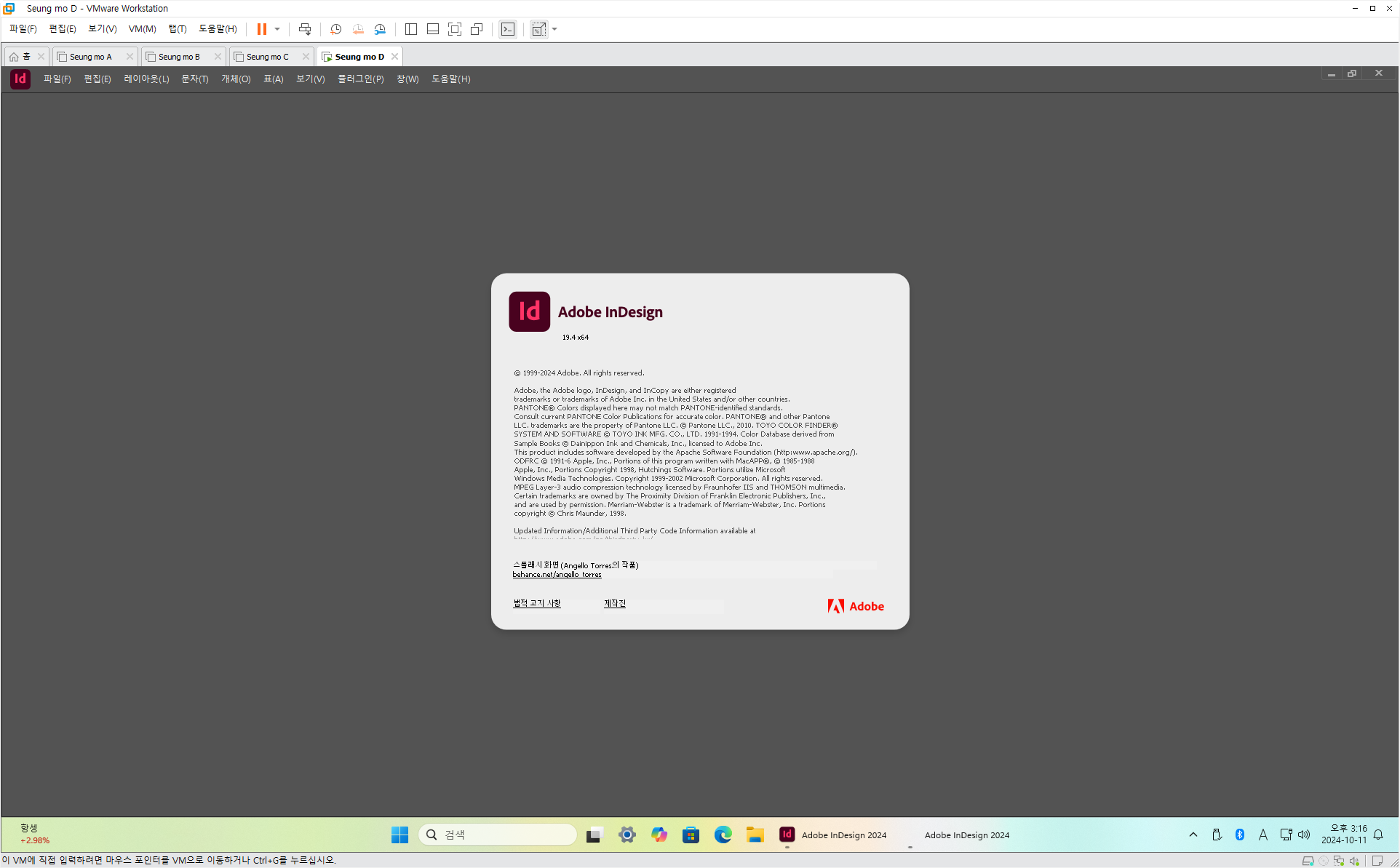Open the snapshot manager

(380, 29)
